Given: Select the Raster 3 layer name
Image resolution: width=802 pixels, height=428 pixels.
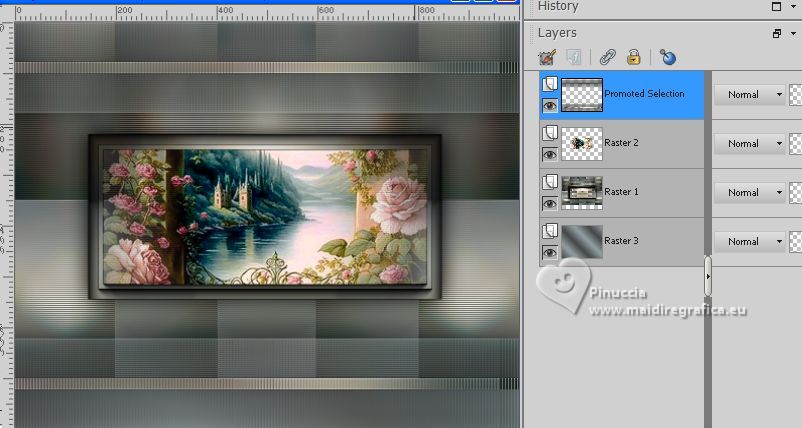Looking at the screenshot, I should [621, 240].
